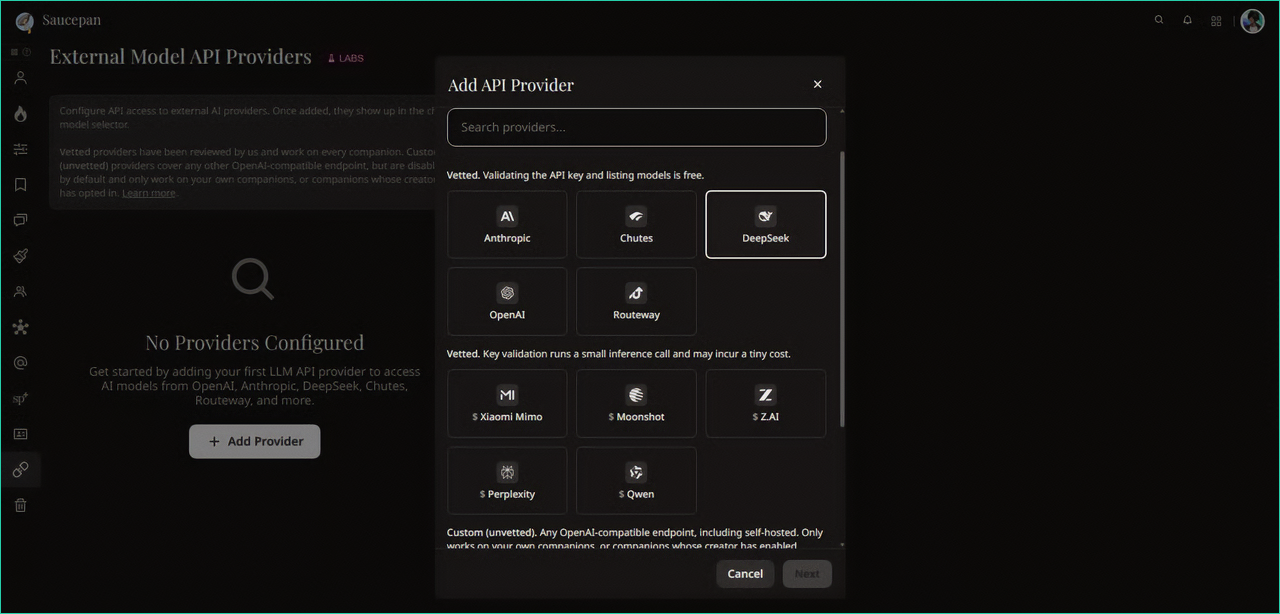Open the notifications bell icon

click(x=1188, y=20)
